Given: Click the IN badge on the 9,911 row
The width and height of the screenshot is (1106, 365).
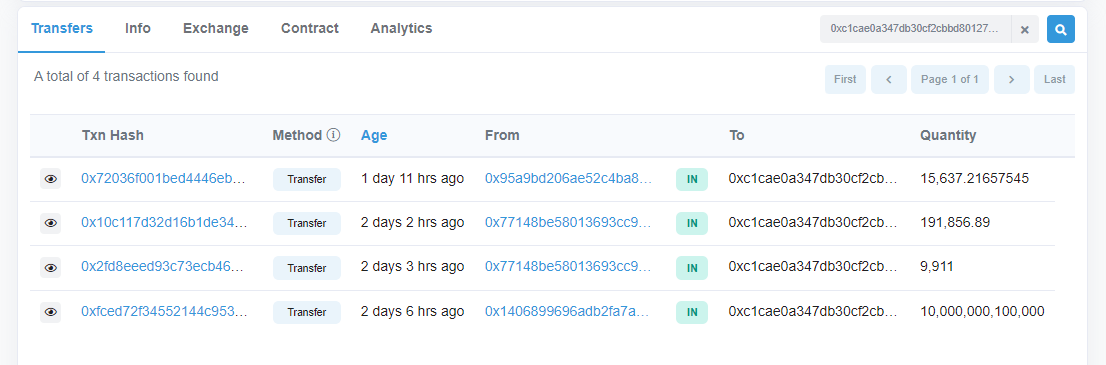Looking at the screenshot, I should click(x=692, y=268).
